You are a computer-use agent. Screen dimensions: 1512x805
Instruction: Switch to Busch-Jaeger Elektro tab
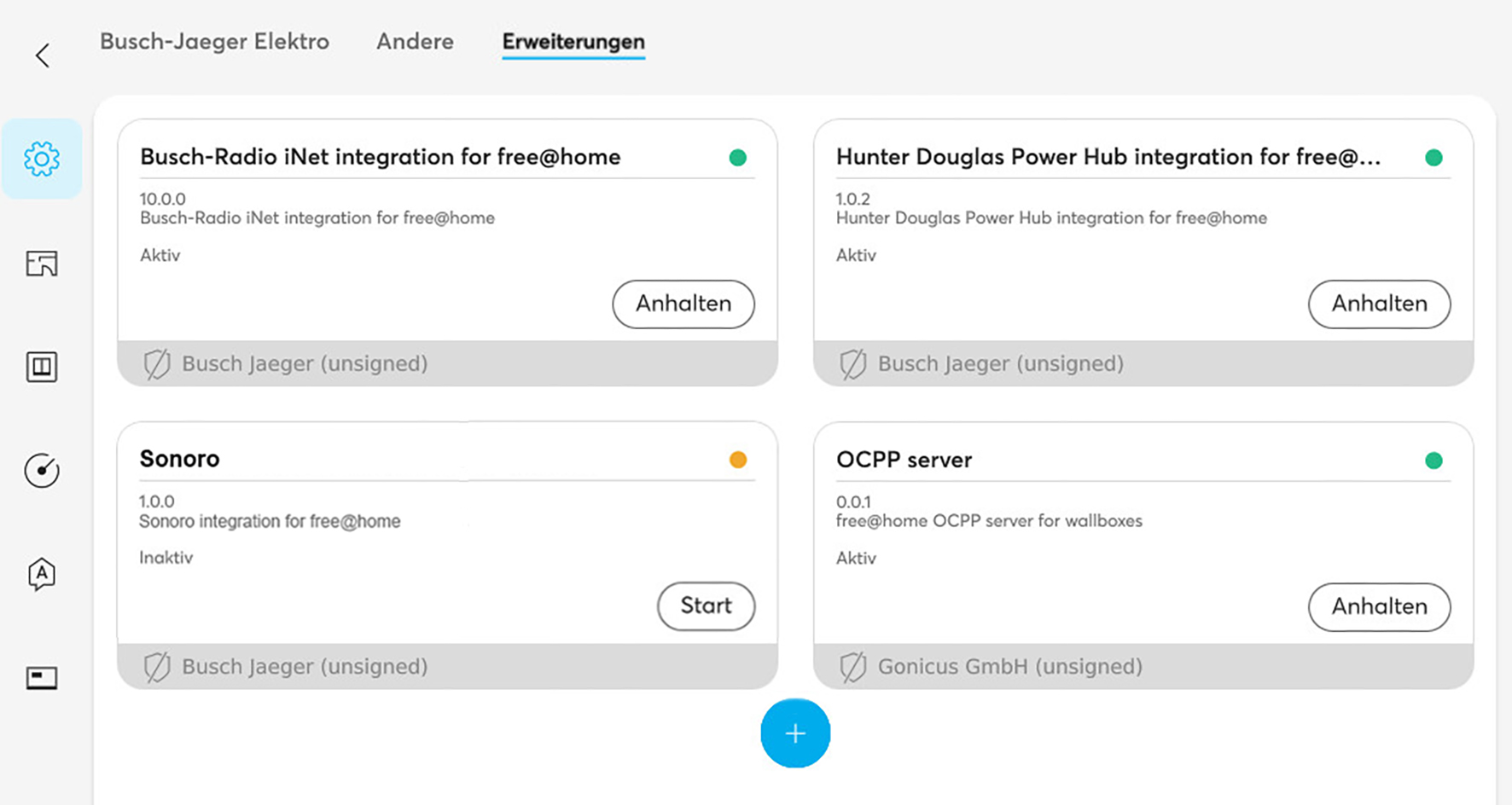214,42
